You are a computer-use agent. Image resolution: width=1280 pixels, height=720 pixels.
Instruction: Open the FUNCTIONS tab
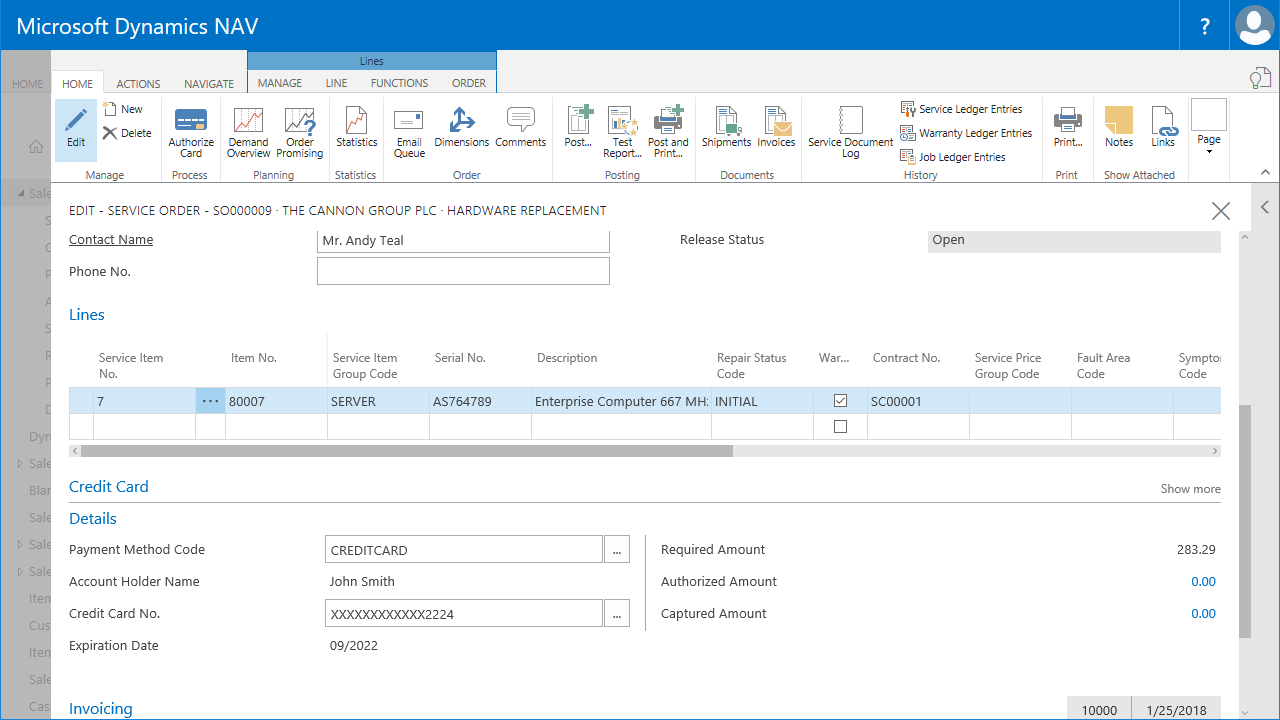(x=399, y=83)
